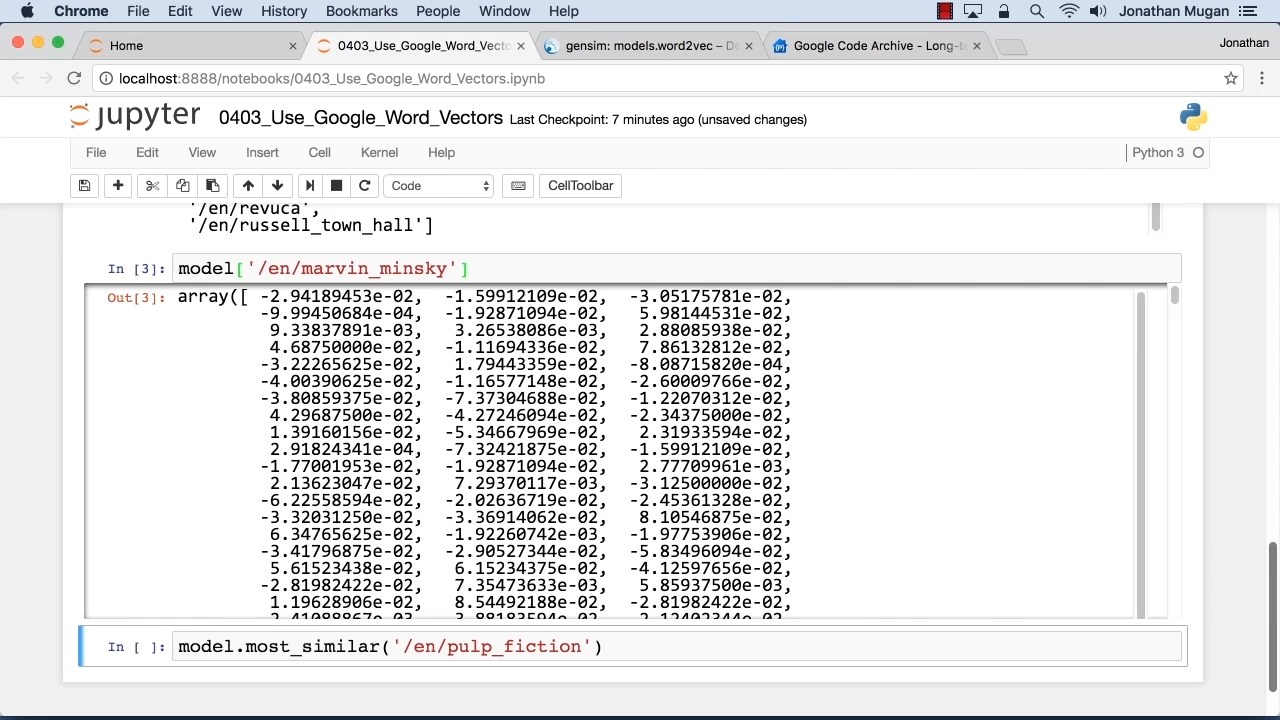The image size is (1280, 720).
Task: Switch to the Home tab
Action: 190,45
